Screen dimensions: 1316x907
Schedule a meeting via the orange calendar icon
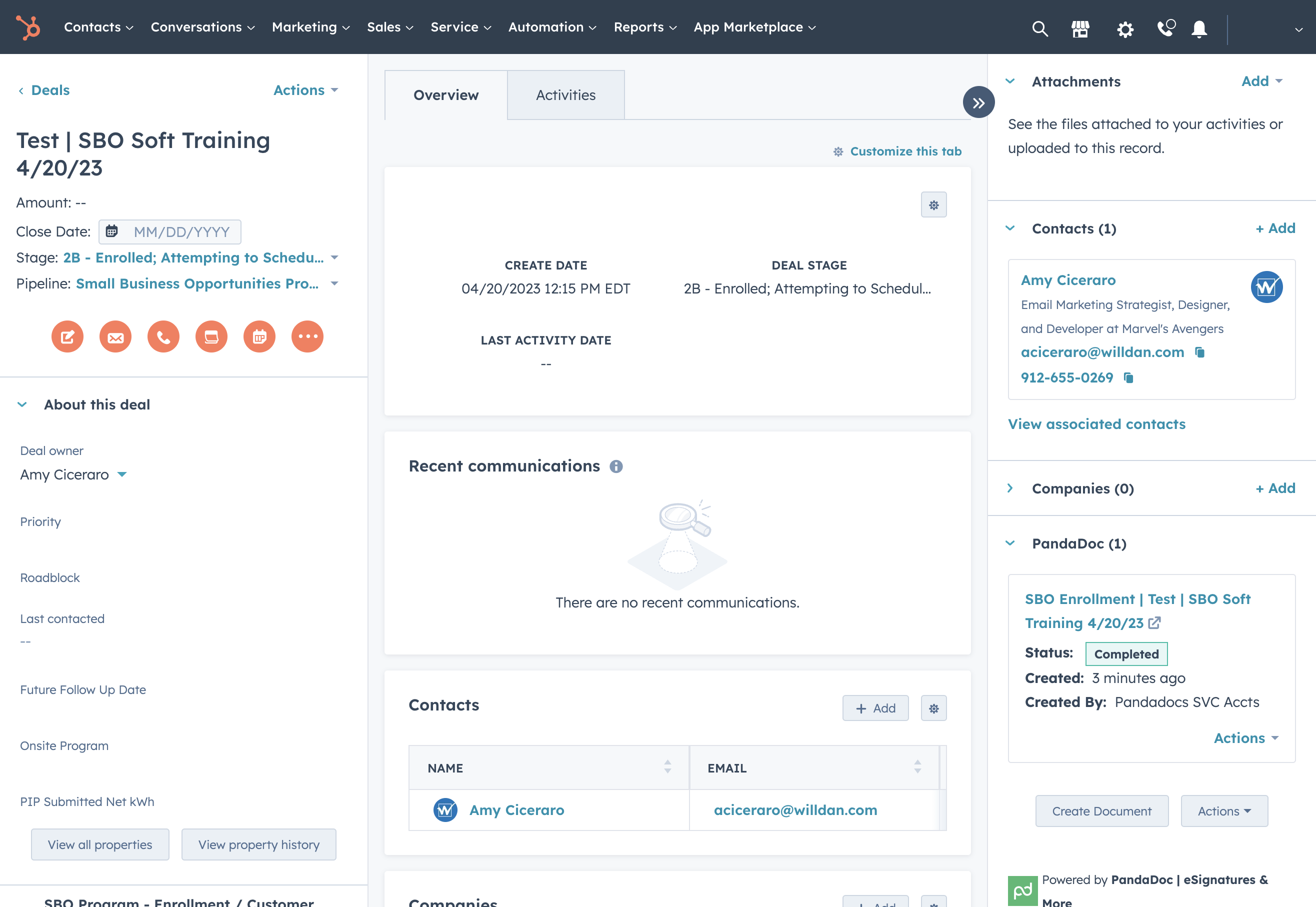pyautogui.click(x=259, y=337)
